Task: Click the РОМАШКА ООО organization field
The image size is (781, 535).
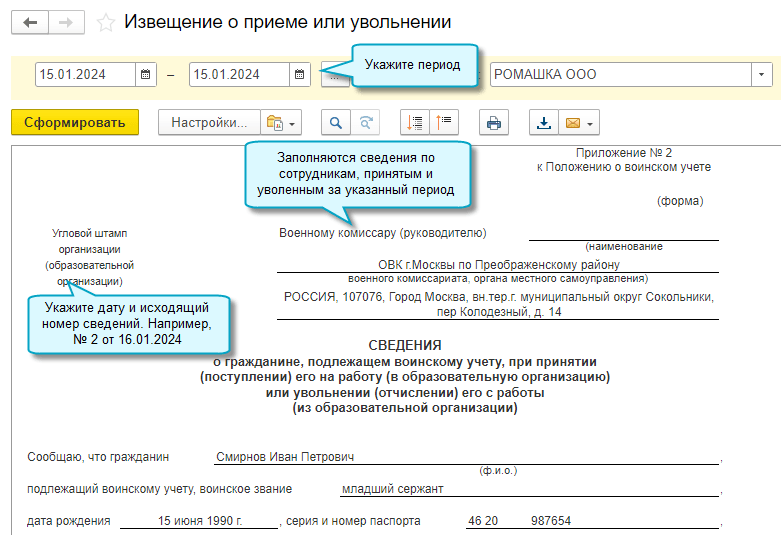Action: pyautogui.click(x=621, y=75)
